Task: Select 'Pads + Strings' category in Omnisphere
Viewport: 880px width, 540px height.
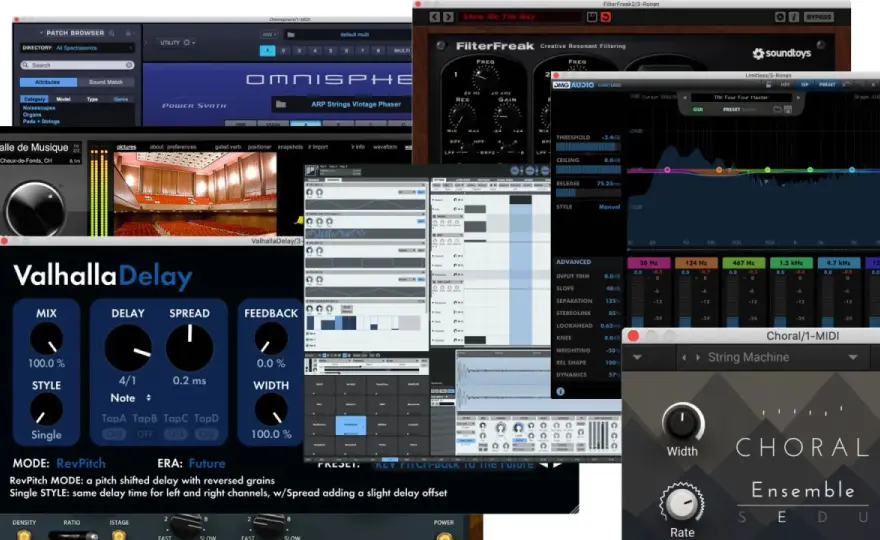Action: click(41, 121)
